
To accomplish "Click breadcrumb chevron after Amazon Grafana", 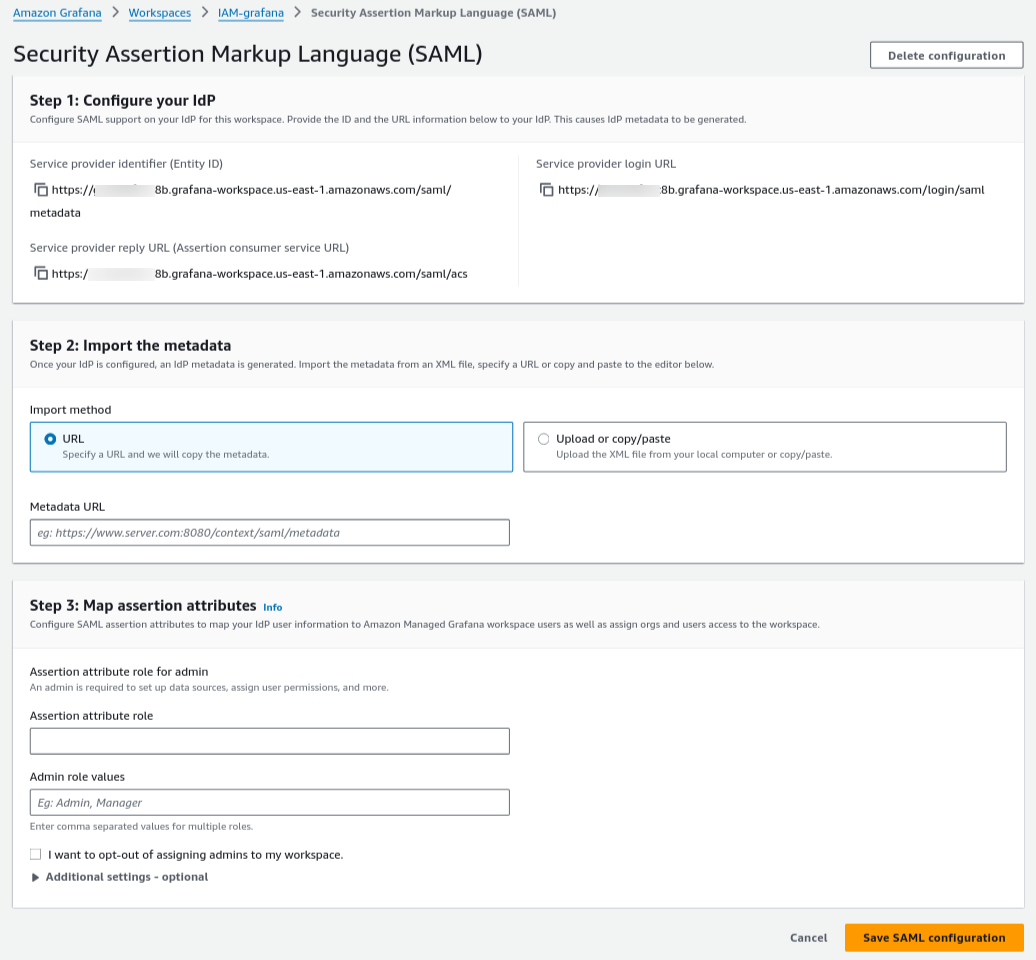I will 115,13.
